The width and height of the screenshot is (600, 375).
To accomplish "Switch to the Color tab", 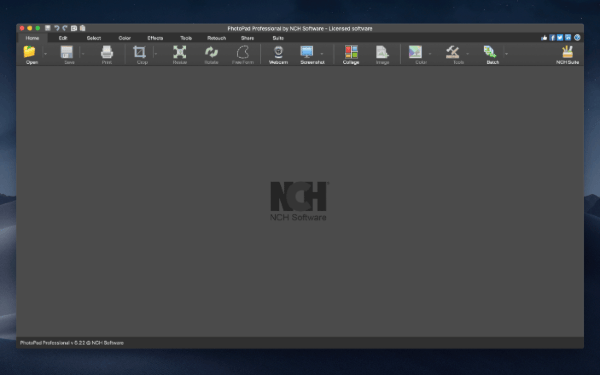I will tap(124, 38).
